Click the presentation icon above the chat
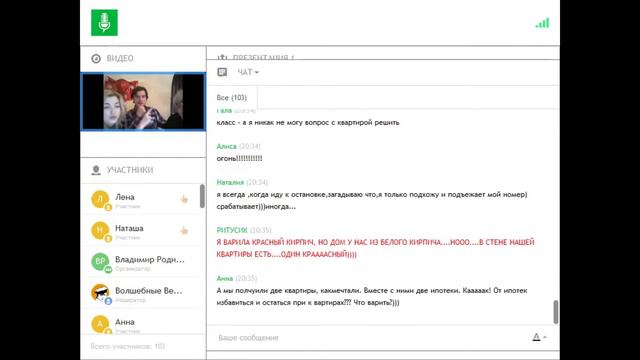This screenshot has height=360, width=640. [x=222, y=57]
